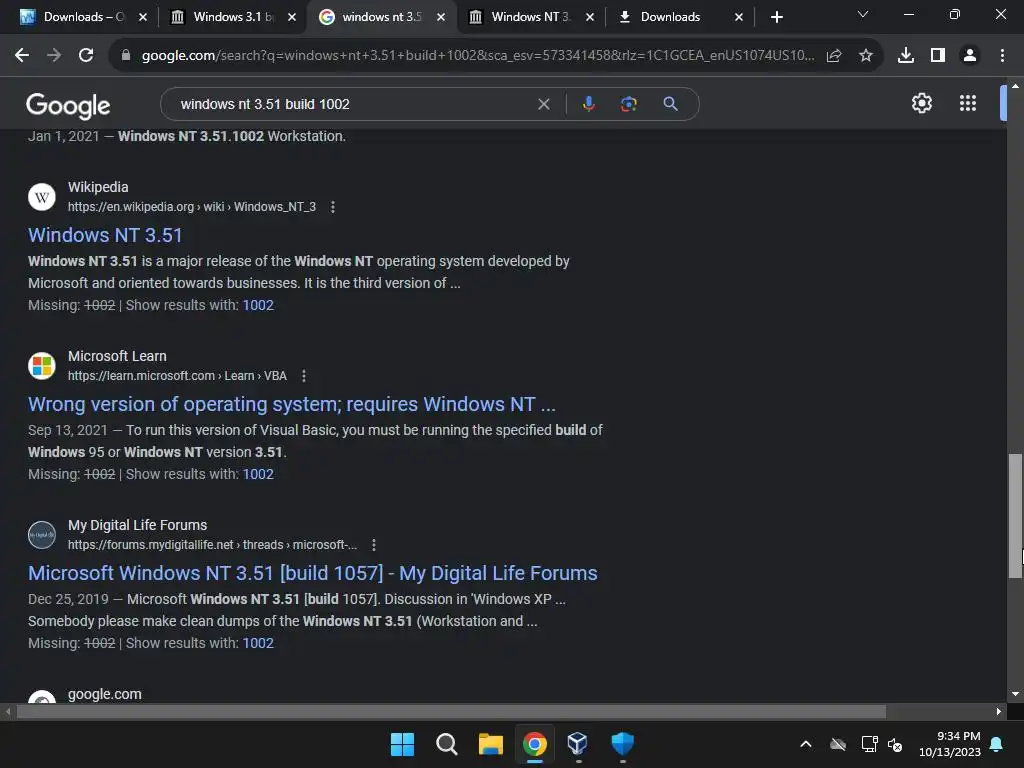Reload the current page

pyautogui.click(x=86, y=56)
